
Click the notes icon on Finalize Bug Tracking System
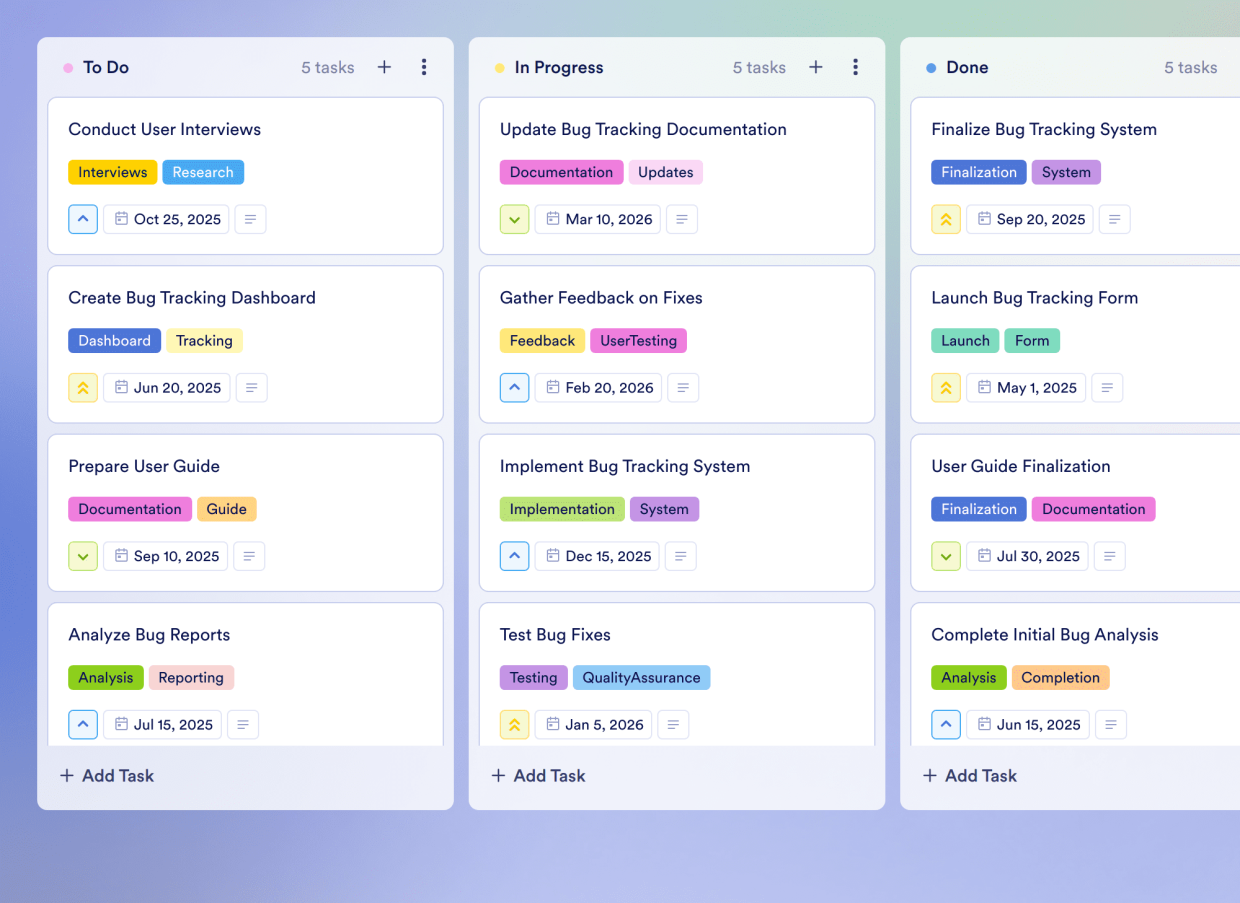pos(1114,219)
